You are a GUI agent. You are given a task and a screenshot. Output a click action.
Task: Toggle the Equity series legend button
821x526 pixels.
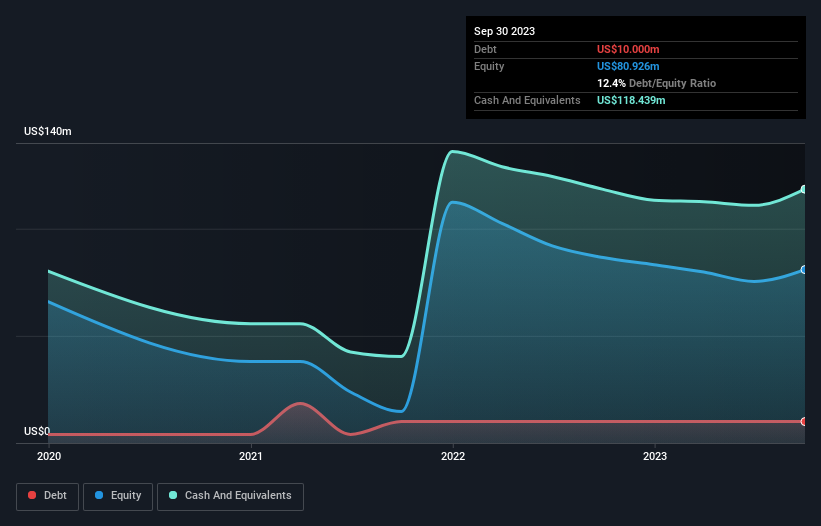click(118, 496)
